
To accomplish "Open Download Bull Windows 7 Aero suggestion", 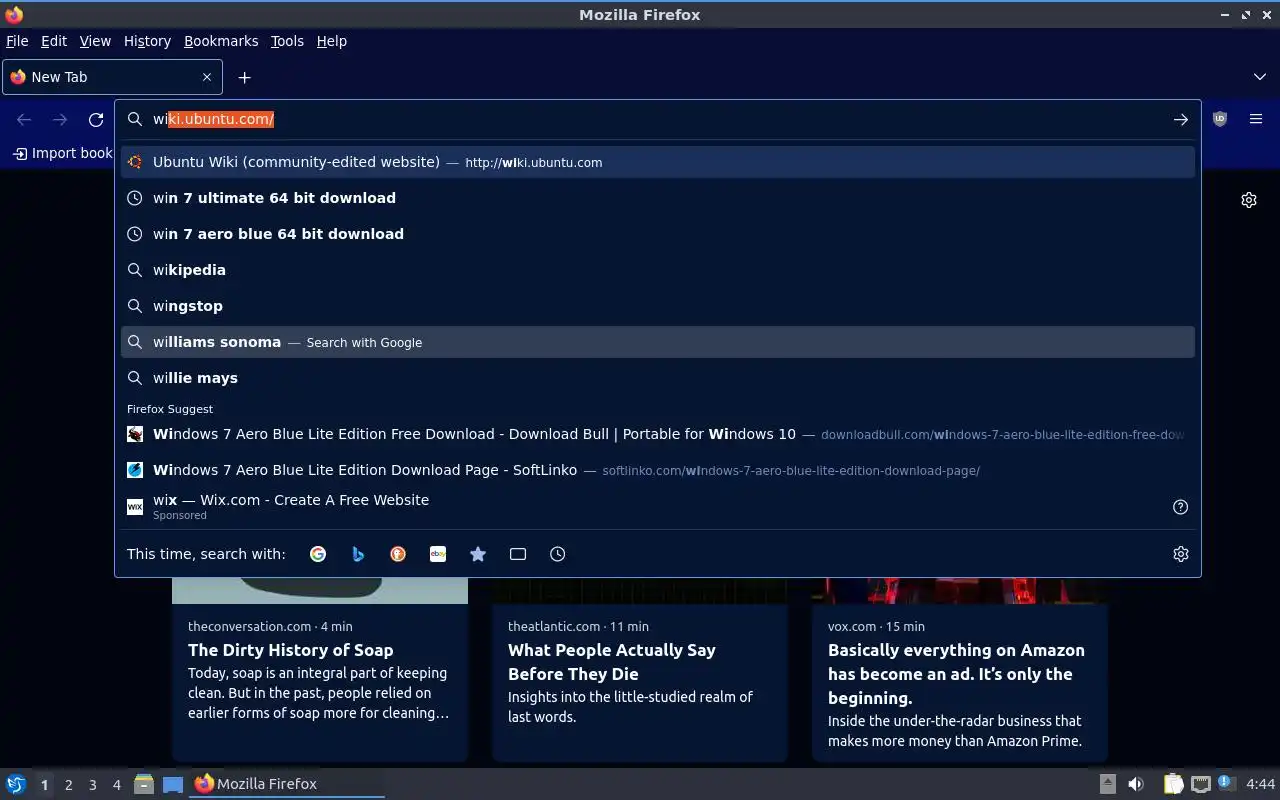I will pyautogui.click(x=658, y=434).
